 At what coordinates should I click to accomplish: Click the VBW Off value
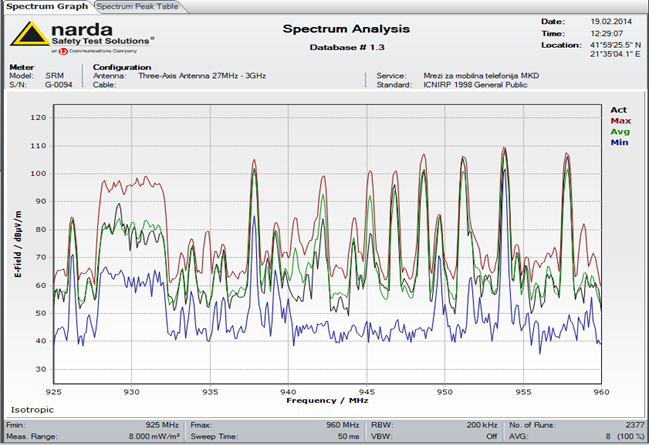pos(491,437)
